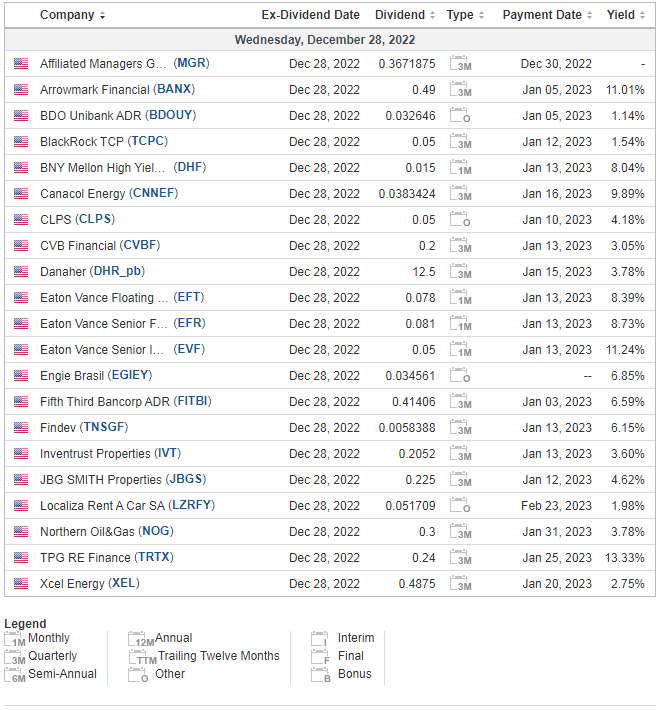Open the FITBI ticker link
This screenshot has width=661, height=710.
tap(192, 401)
